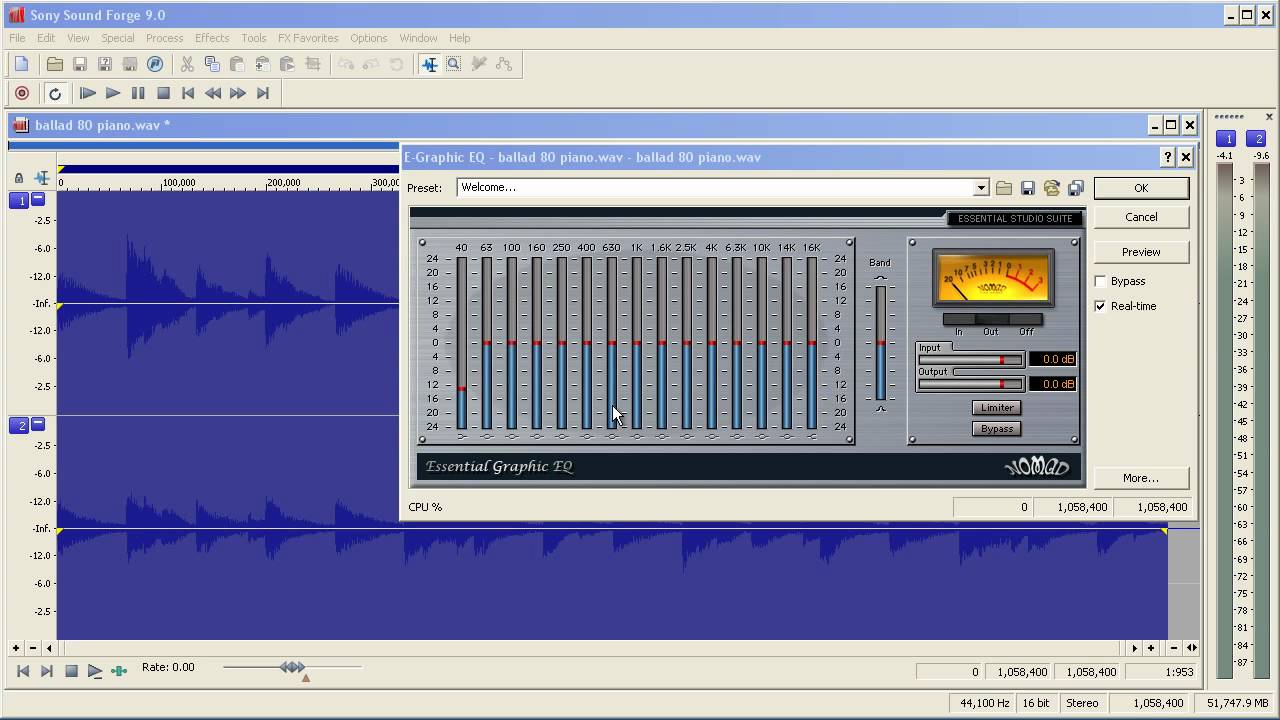Click Go to Start in transport toolbar
The height and width of the screenshot is (720, 1280).
188,93
